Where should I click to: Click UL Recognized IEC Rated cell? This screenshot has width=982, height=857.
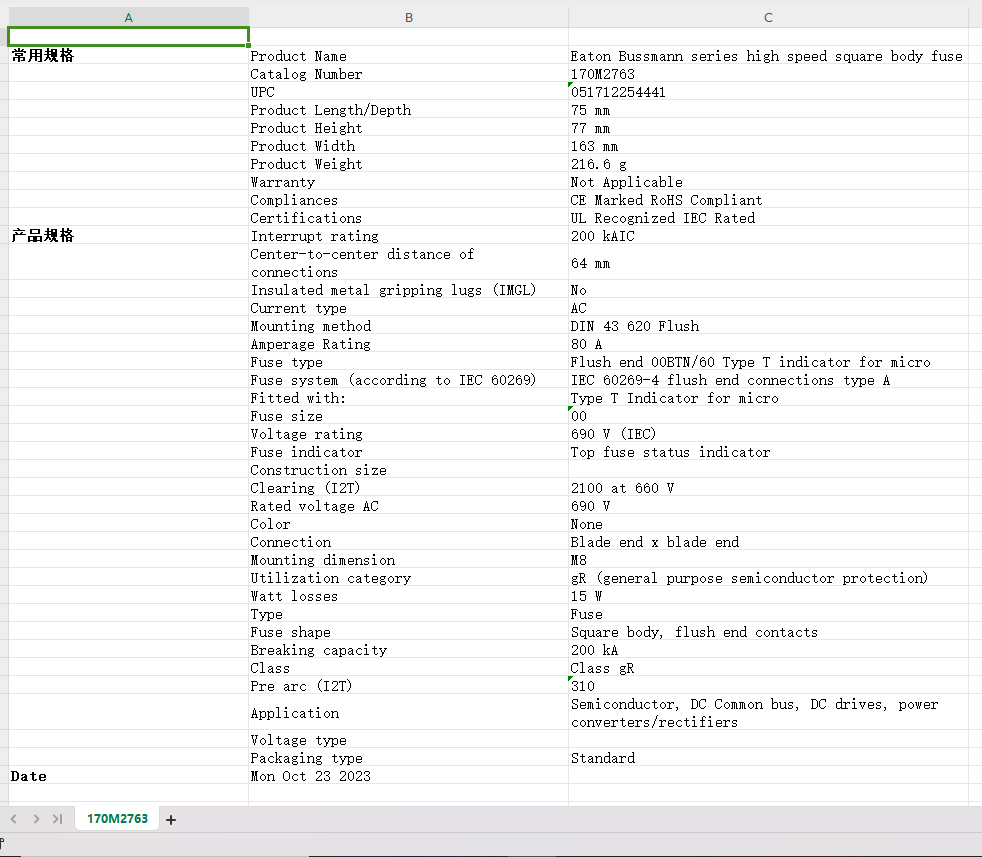pyautogui.click(x=768, y=218)
